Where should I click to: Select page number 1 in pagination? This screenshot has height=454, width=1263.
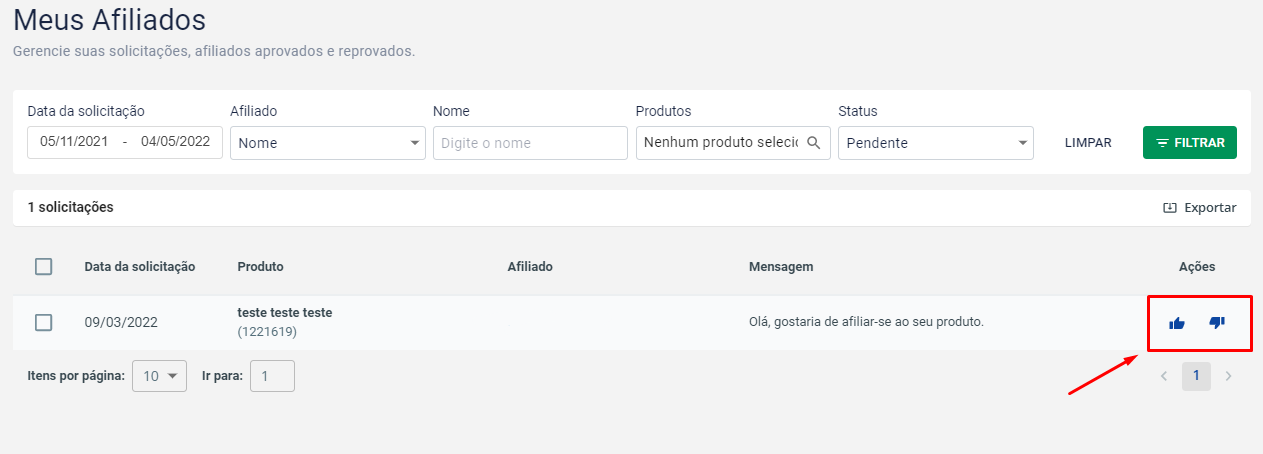point(1196,376)
